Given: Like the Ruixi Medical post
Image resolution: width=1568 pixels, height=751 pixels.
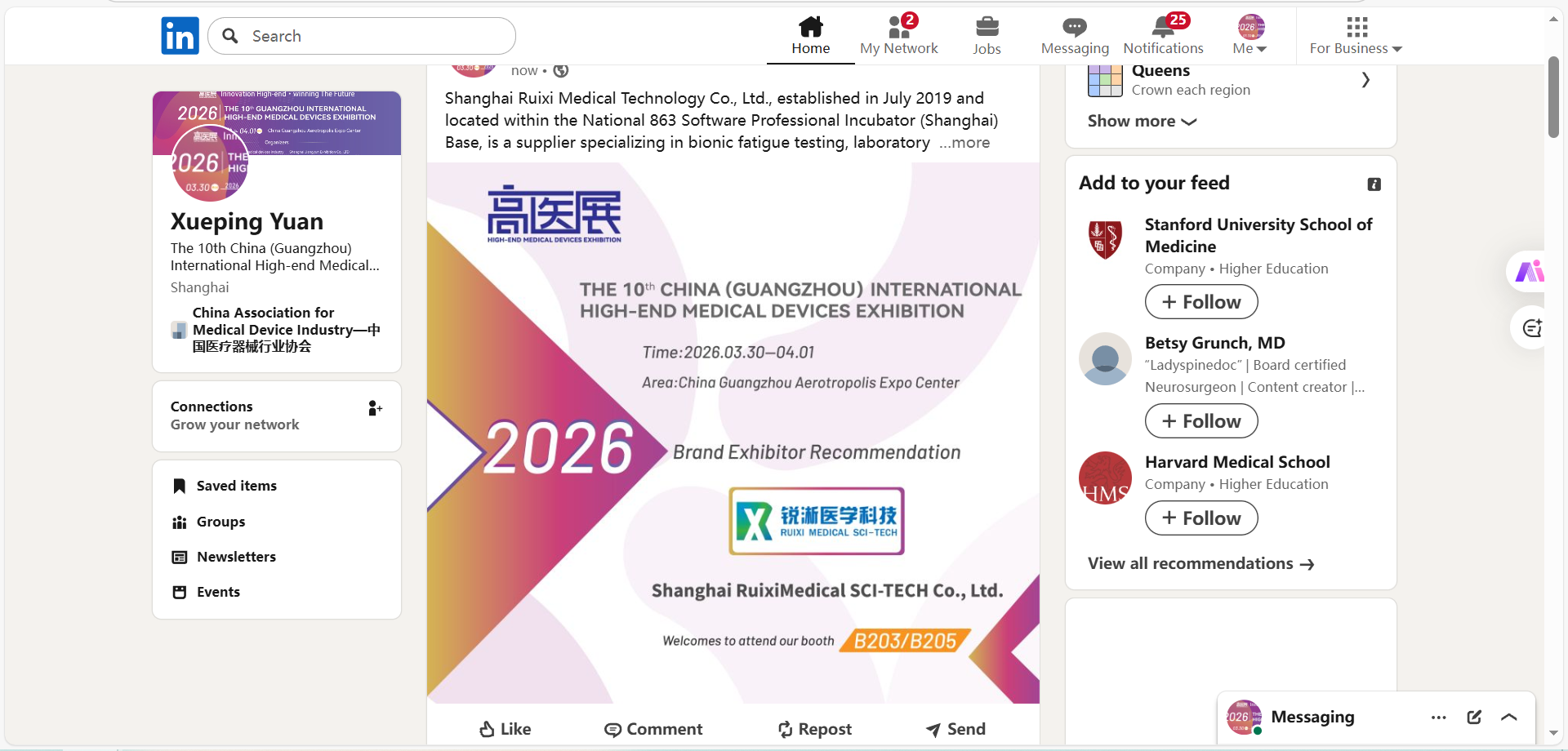Looking at the screenshot, I should [x=505, y=729].
